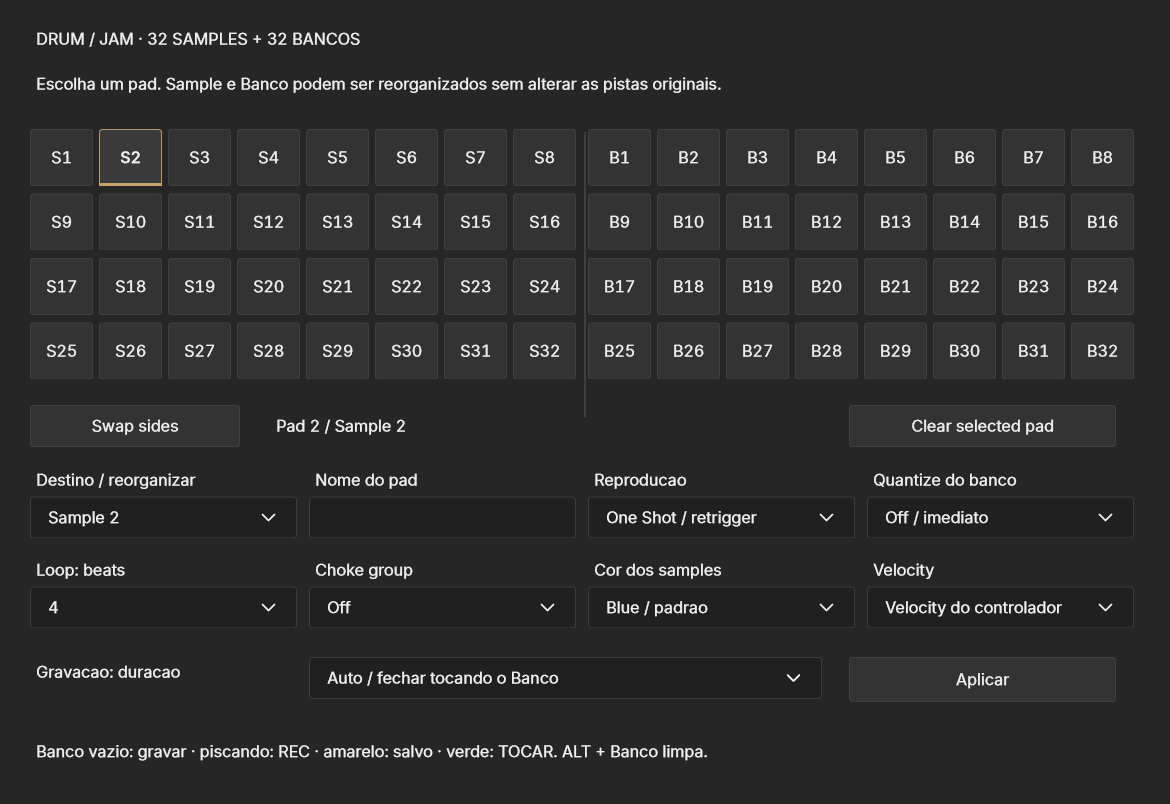
Task: Open the Quantize do banco dropdown
Action: 1000,517
